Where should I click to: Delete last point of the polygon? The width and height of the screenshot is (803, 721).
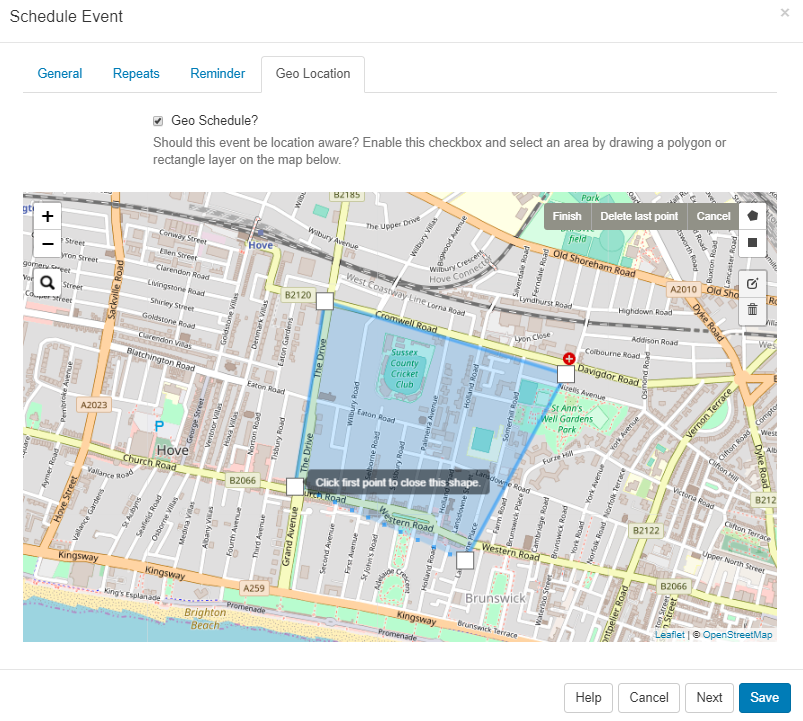pos(639,217)
